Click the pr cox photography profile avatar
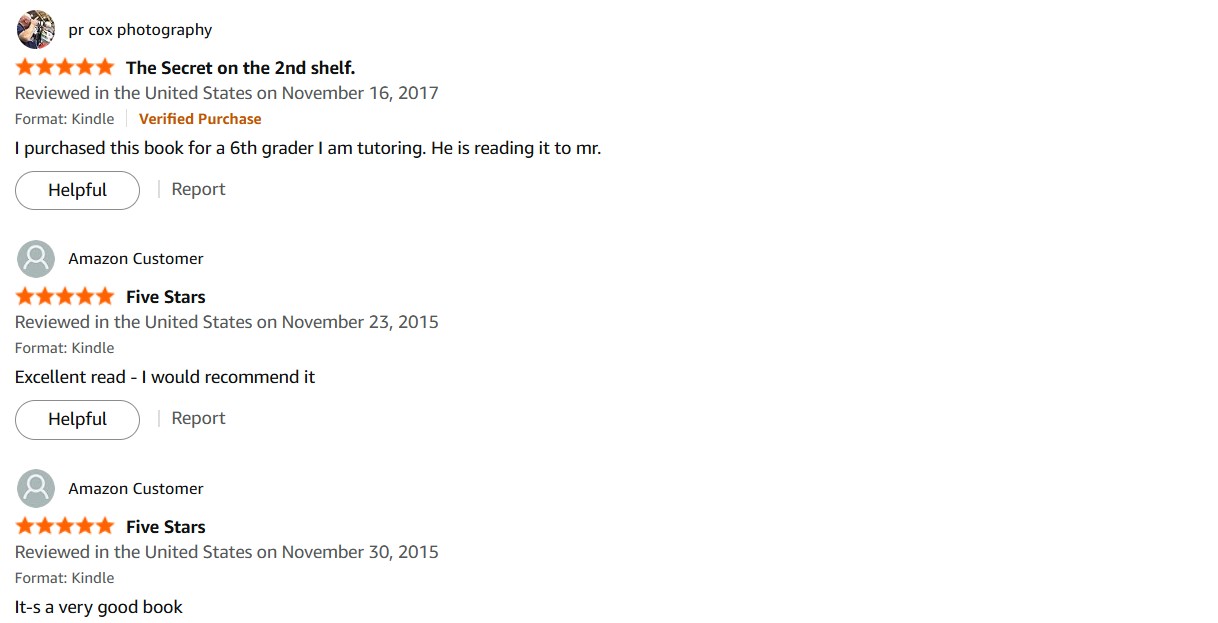 point(36,30)
